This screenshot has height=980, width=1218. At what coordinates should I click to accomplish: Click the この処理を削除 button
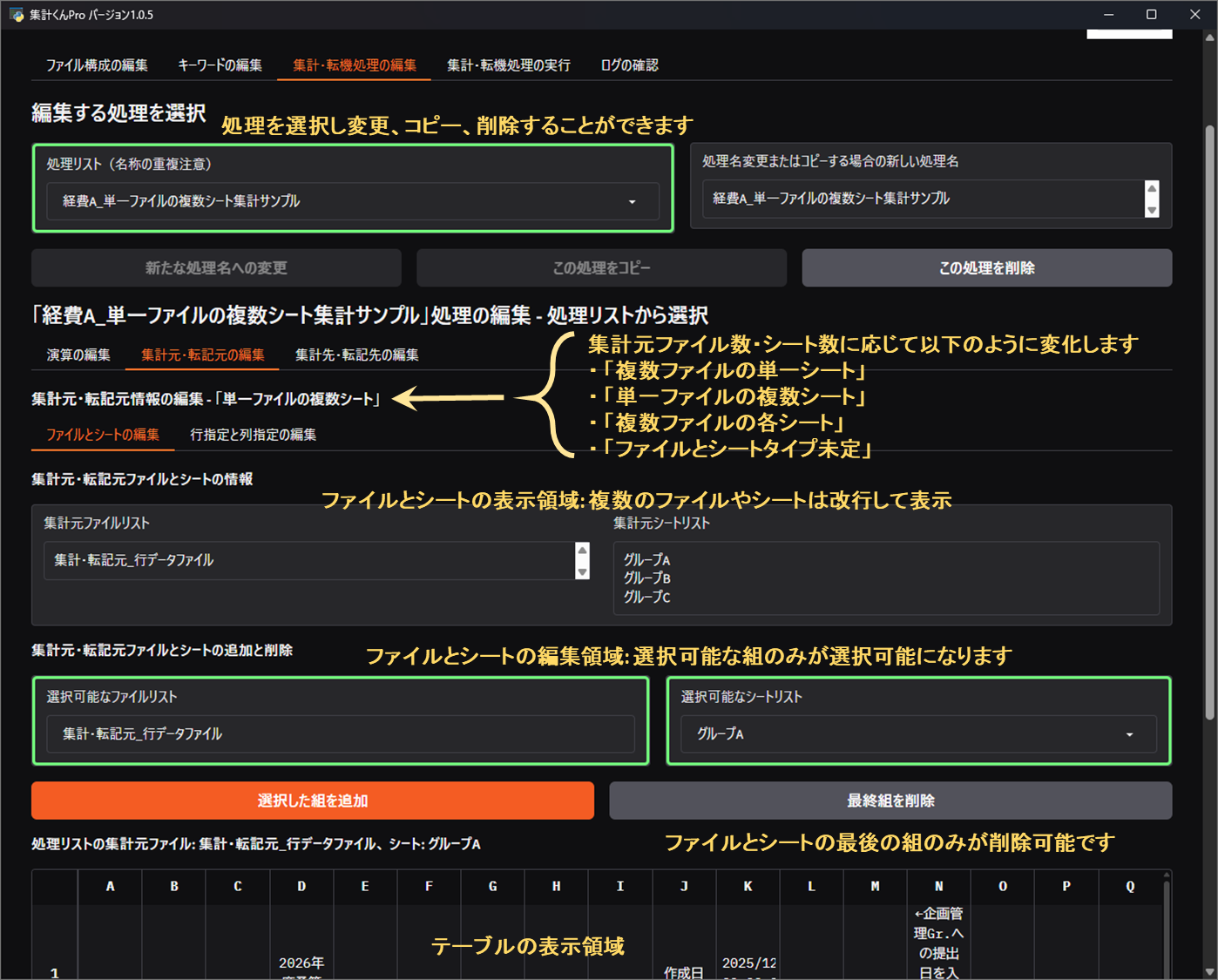coord(987,268)
